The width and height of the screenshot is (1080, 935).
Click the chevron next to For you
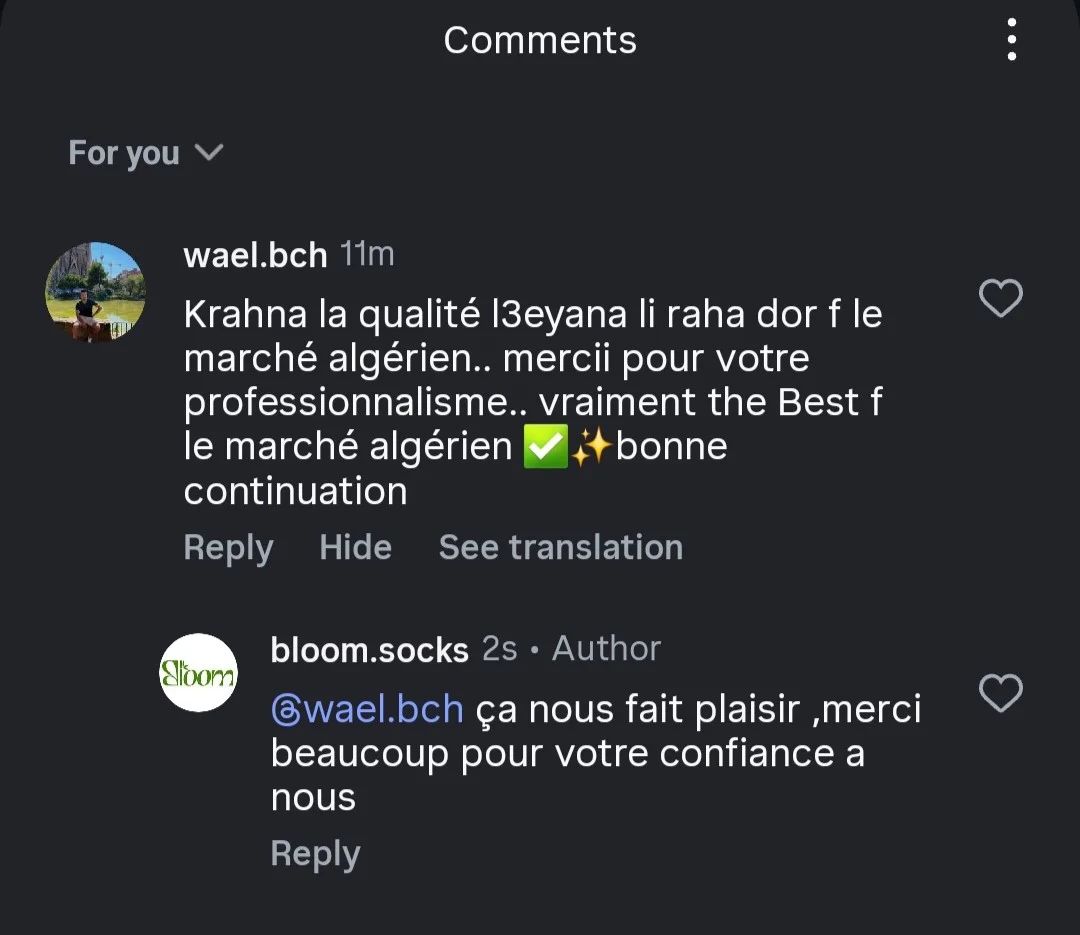click(209, 152)
